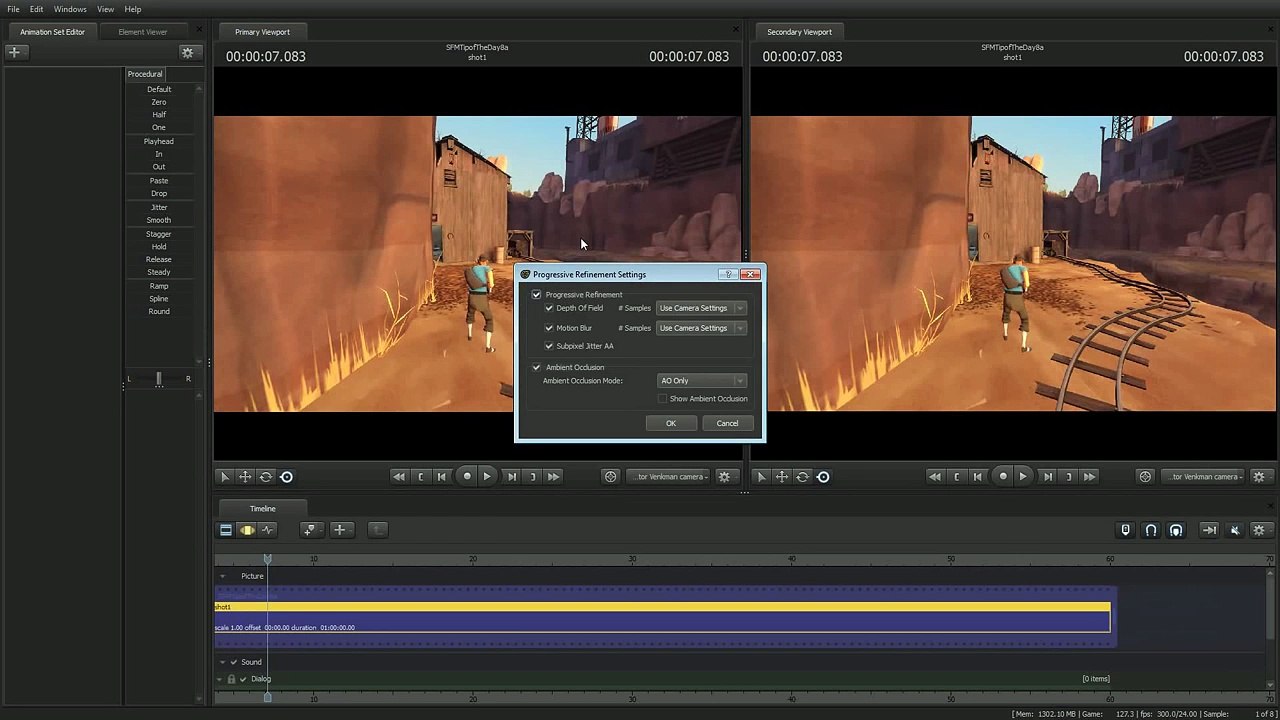Click the primary viewport camera target icon

611,477
